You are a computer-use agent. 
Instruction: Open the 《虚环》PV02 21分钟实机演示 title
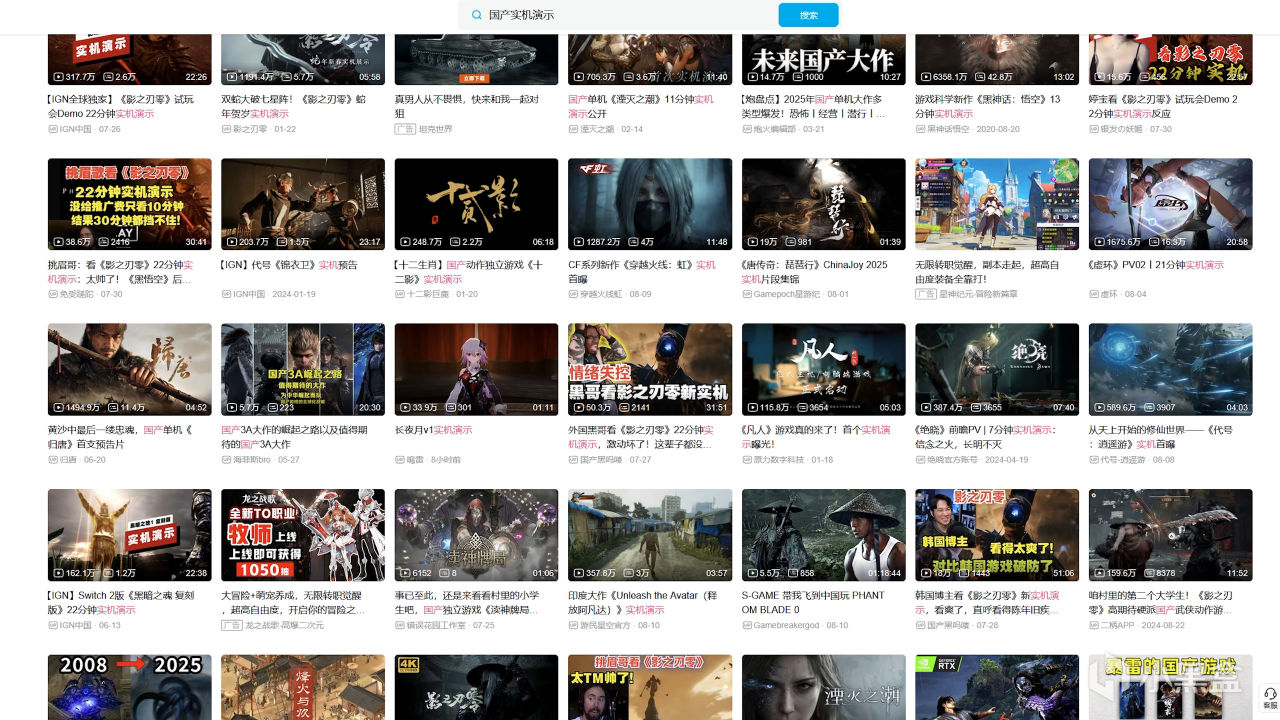pyautogui.click(x=1156, y=265)
